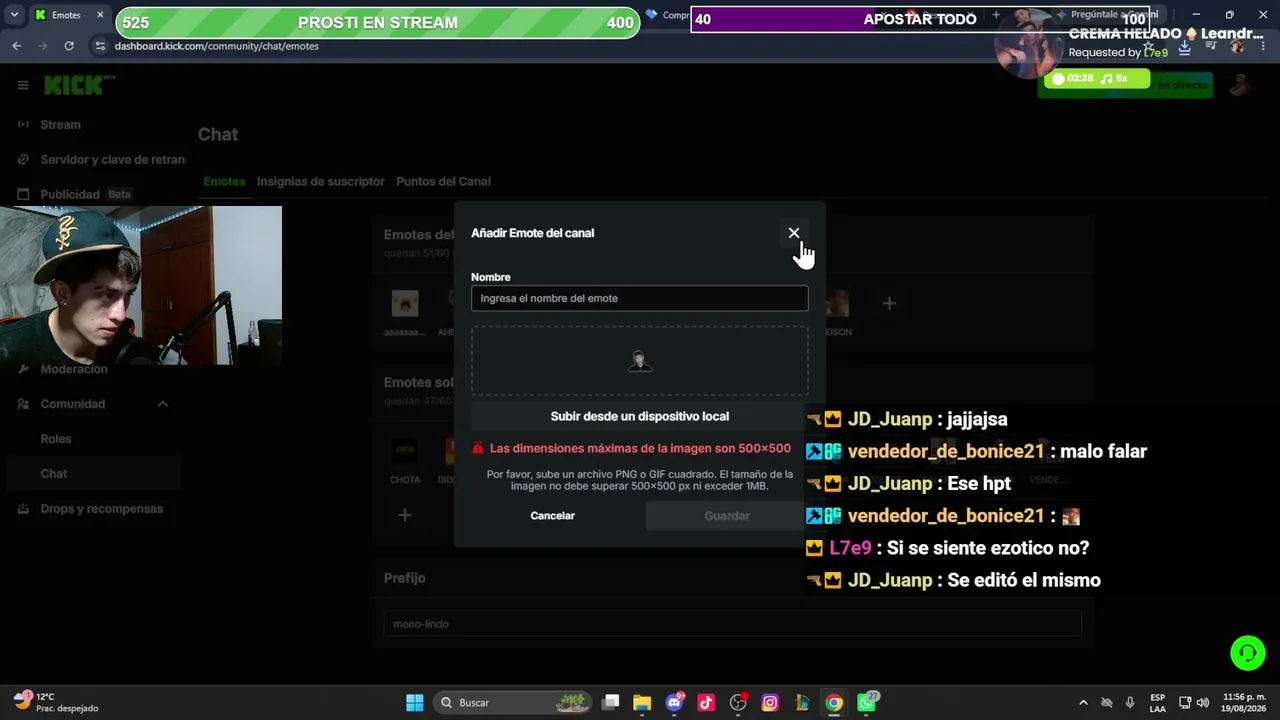Screen dimensions: 1280x720
Task: Open WhatsApp from the taskbar
Action: tap(866, 703)
